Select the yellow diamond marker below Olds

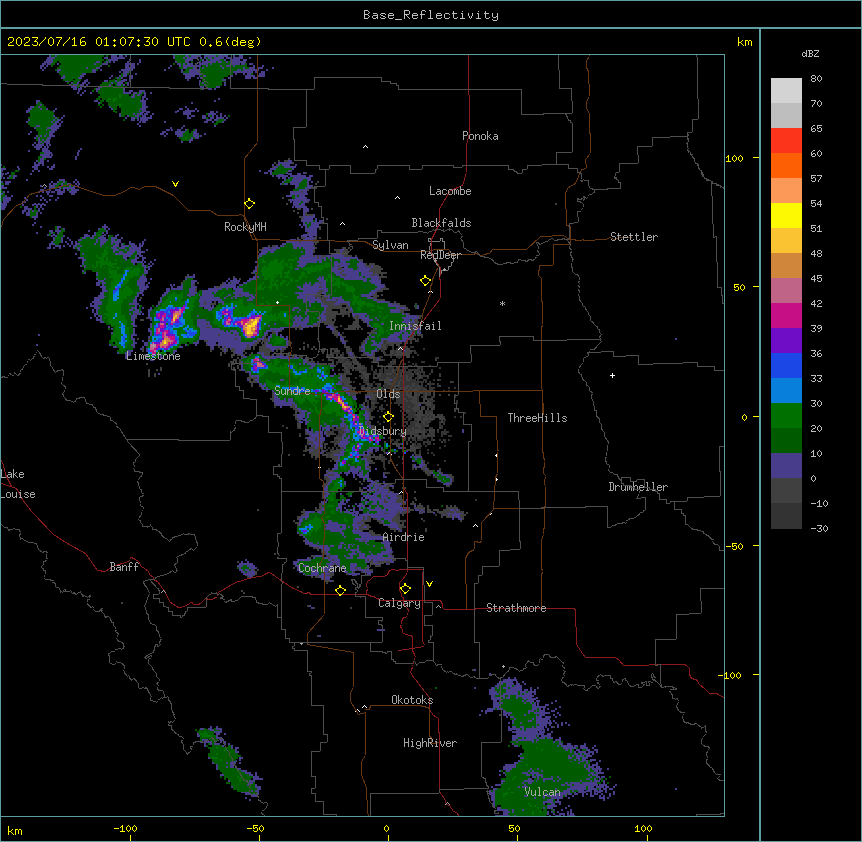point(388,417)
